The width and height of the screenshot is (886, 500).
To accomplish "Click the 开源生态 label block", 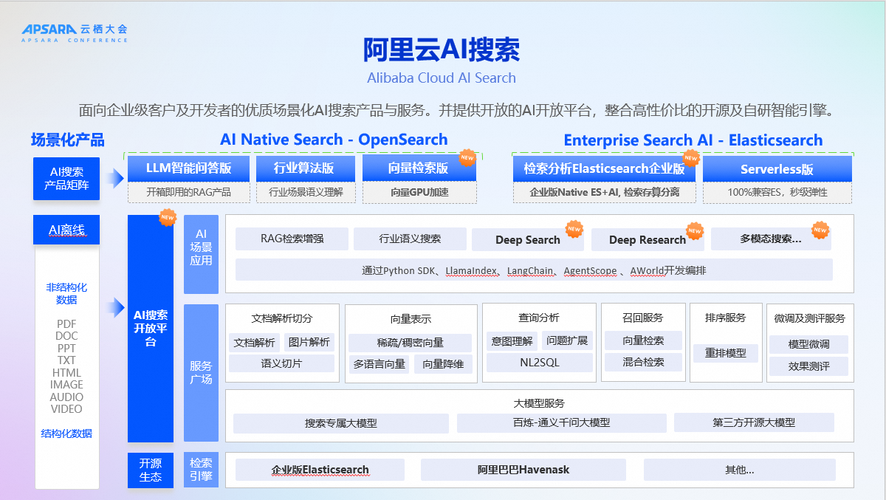I will point(150,470).
